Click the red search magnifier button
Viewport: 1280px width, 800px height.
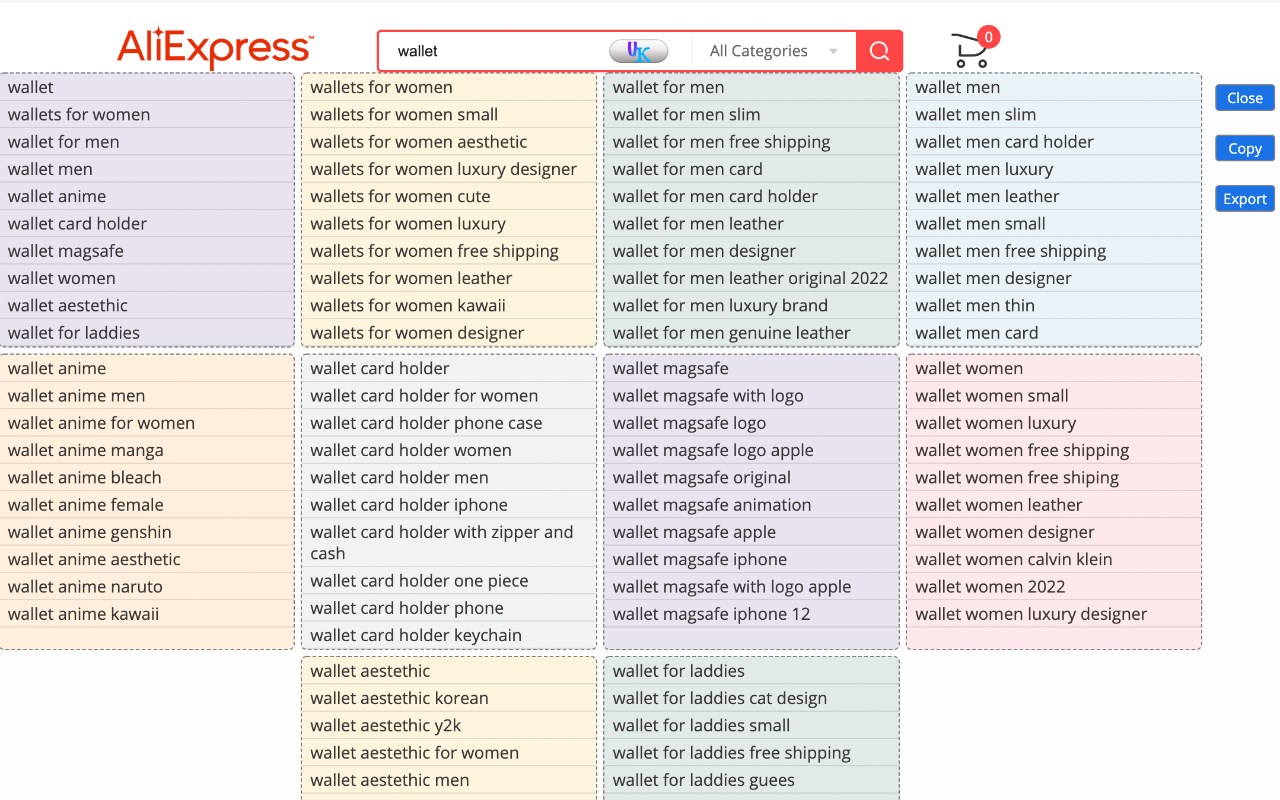tap(879, 51)
